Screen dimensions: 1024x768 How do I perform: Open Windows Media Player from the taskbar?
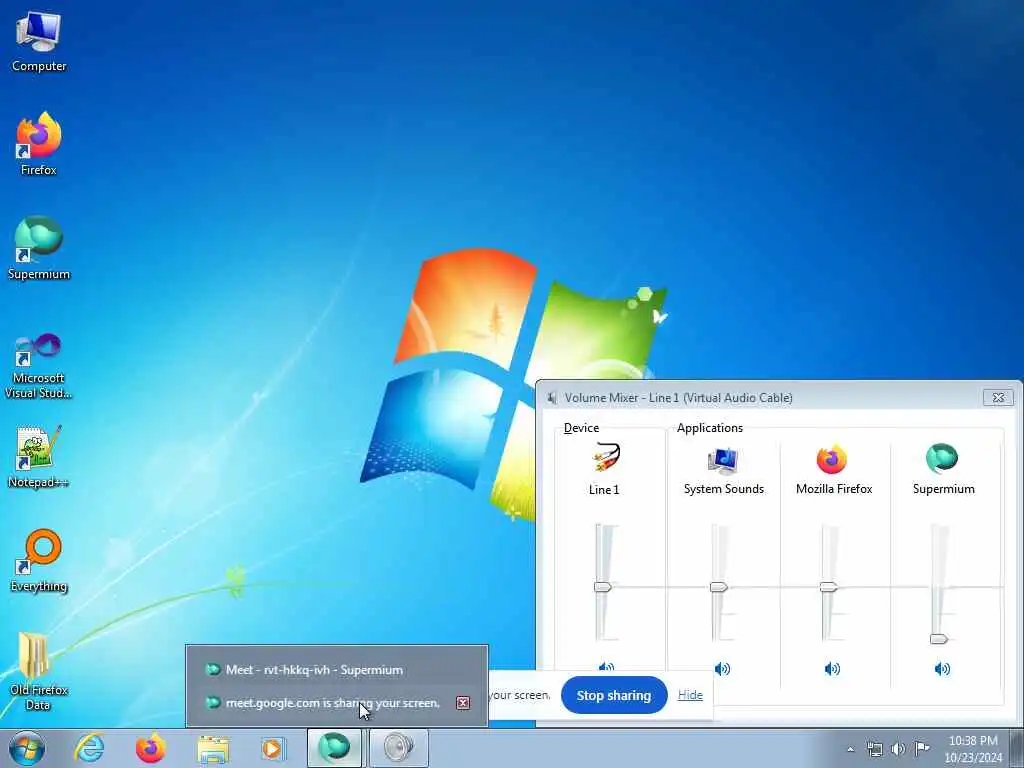(272, 748)
